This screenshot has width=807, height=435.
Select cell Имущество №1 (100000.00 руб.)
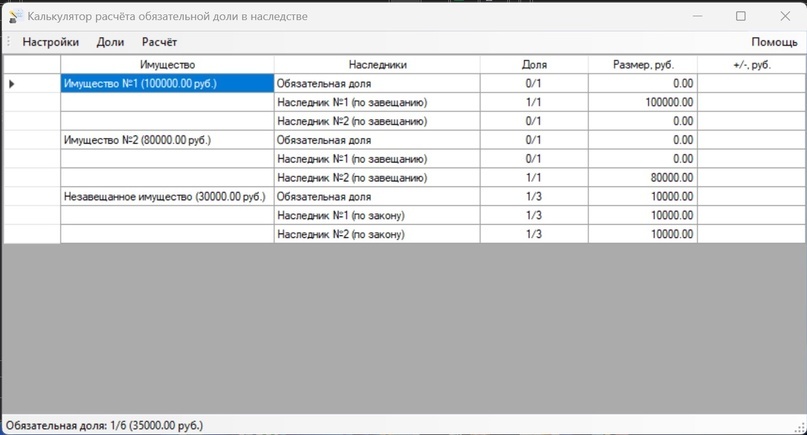[x=167, y=83]
